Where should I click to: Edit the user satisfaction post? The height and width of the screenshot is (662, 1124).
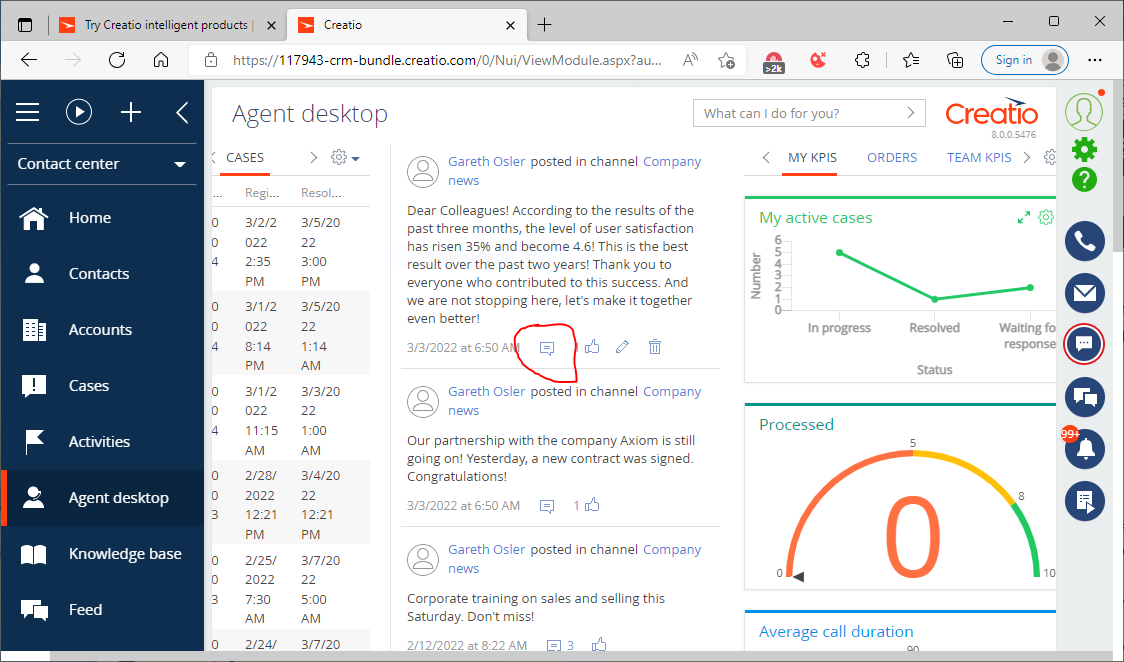tap(622, 347)
